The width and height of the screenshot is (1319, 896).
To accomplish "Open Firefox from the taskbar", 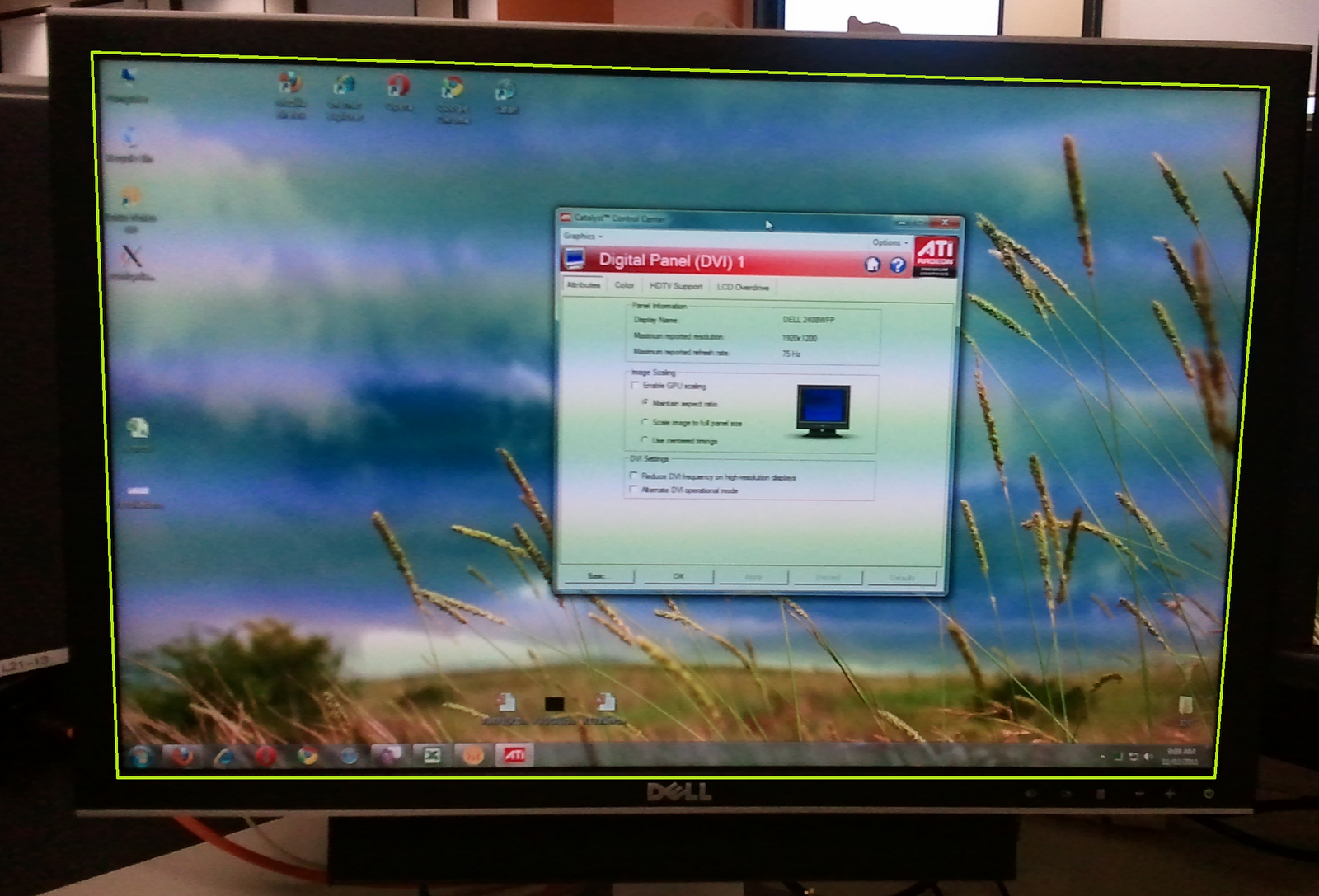I will coord(182,755).
